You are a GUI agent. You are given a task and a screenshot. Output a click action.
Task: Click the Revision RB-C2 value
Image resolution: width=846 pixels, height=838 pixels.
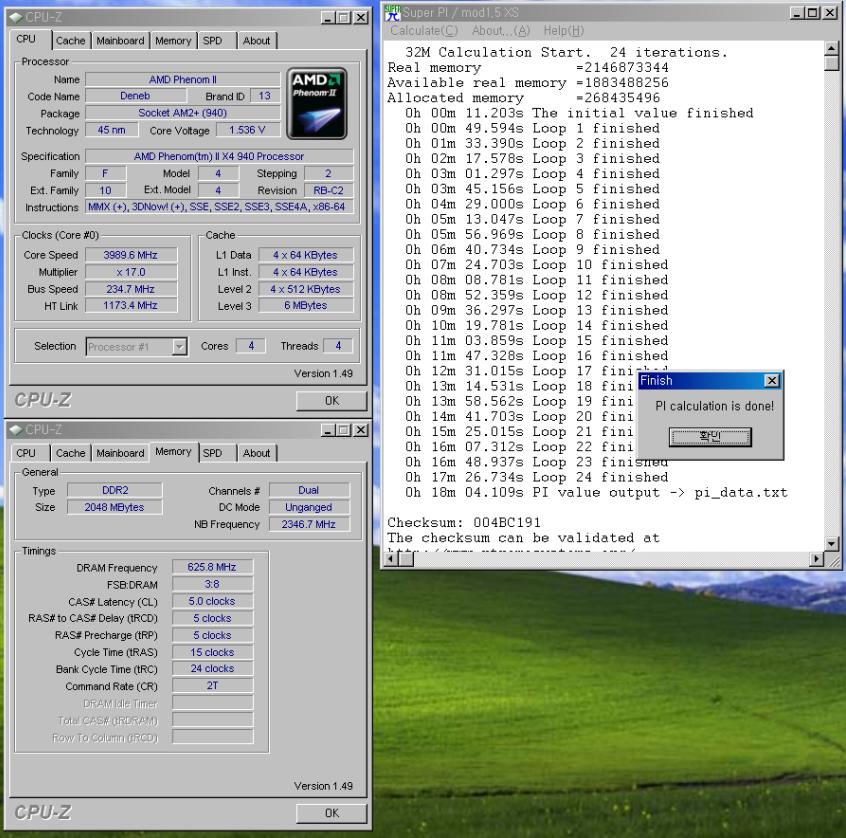[329, 190]
